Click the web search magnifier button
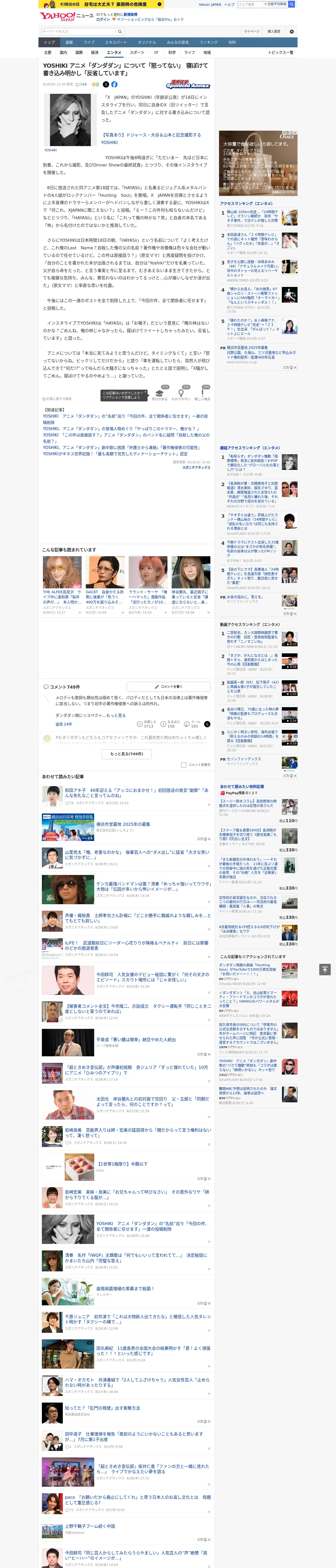The image size is (336, 1568). coord(292,4)
